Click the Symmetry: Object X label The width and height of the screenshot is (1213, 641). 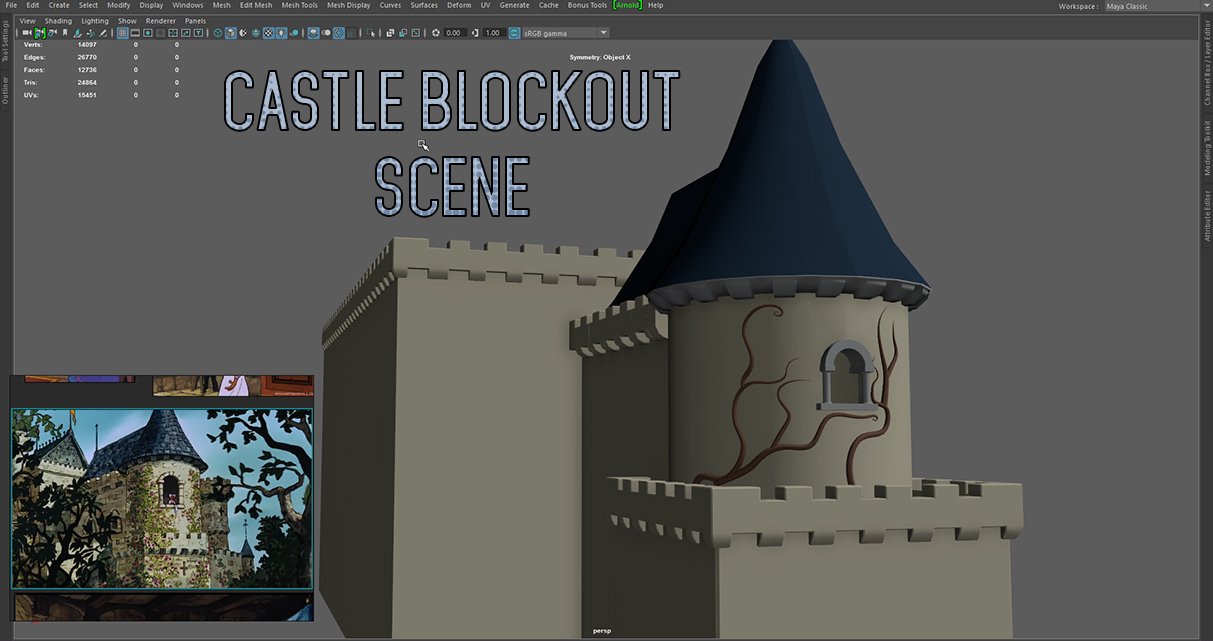(x=600, y=57)
